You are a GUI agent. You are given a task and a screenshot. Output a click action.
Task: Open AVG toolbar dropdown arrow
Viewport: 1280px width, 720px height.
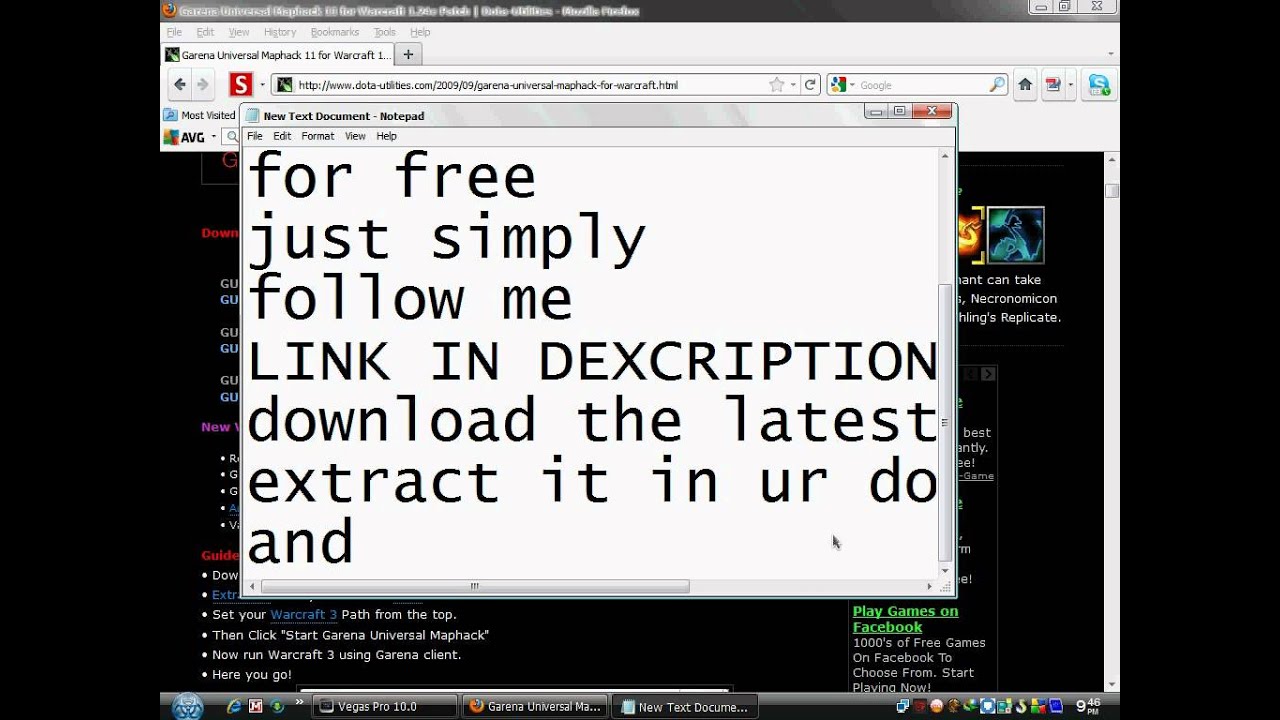coord(213,137)
